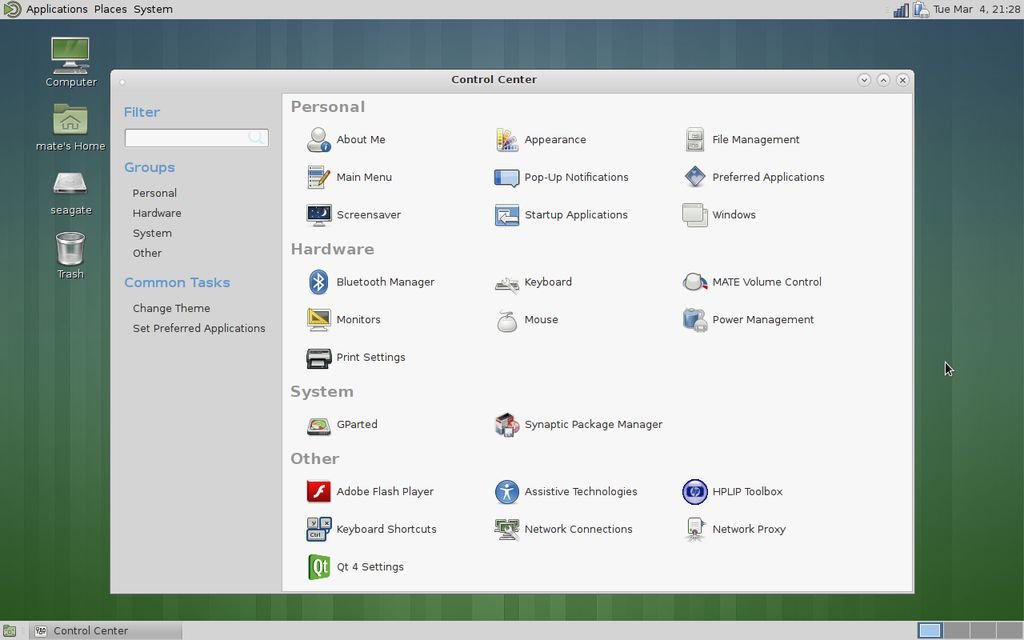
Task: Open MATE Volume Control
Action: point(694,282)
